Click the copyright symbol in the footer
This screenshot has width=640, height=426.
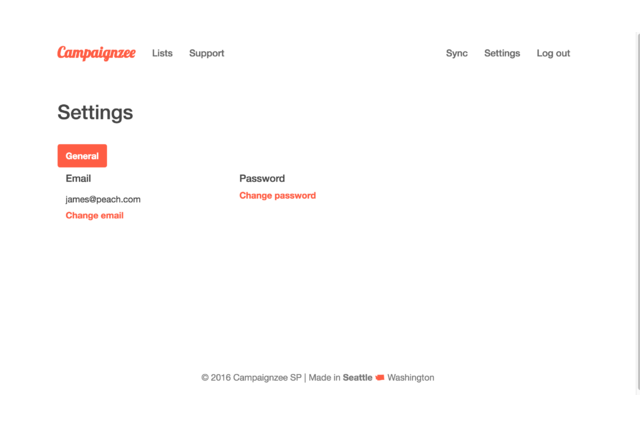[204, 378]
